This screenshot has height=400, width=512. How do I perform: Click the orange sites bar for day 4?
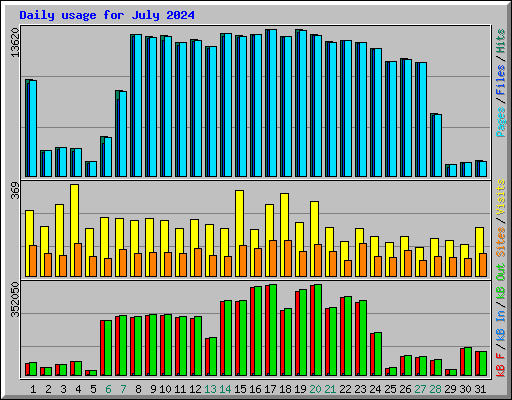click(78, 260)
